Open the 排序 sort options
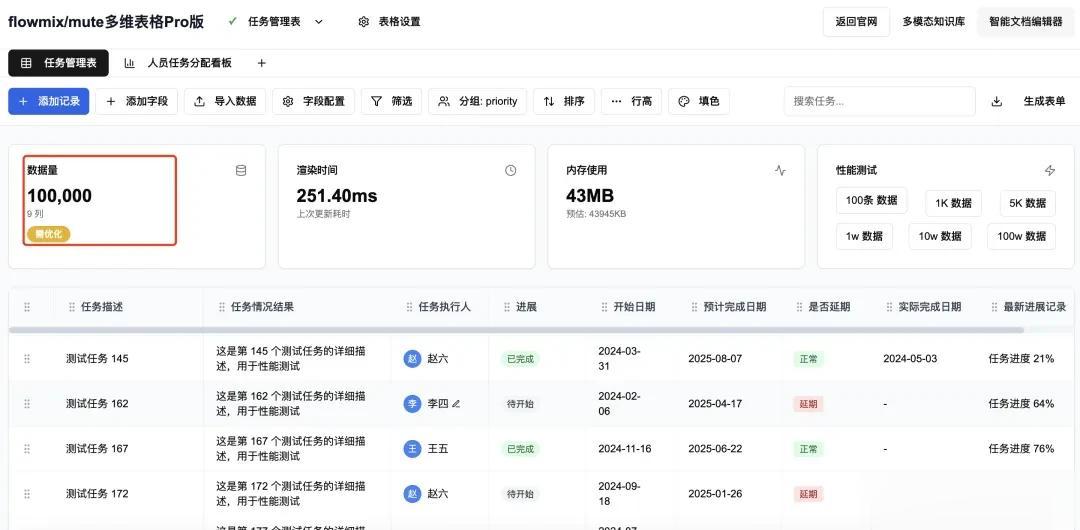1080x530 pixels. (564, 101)
